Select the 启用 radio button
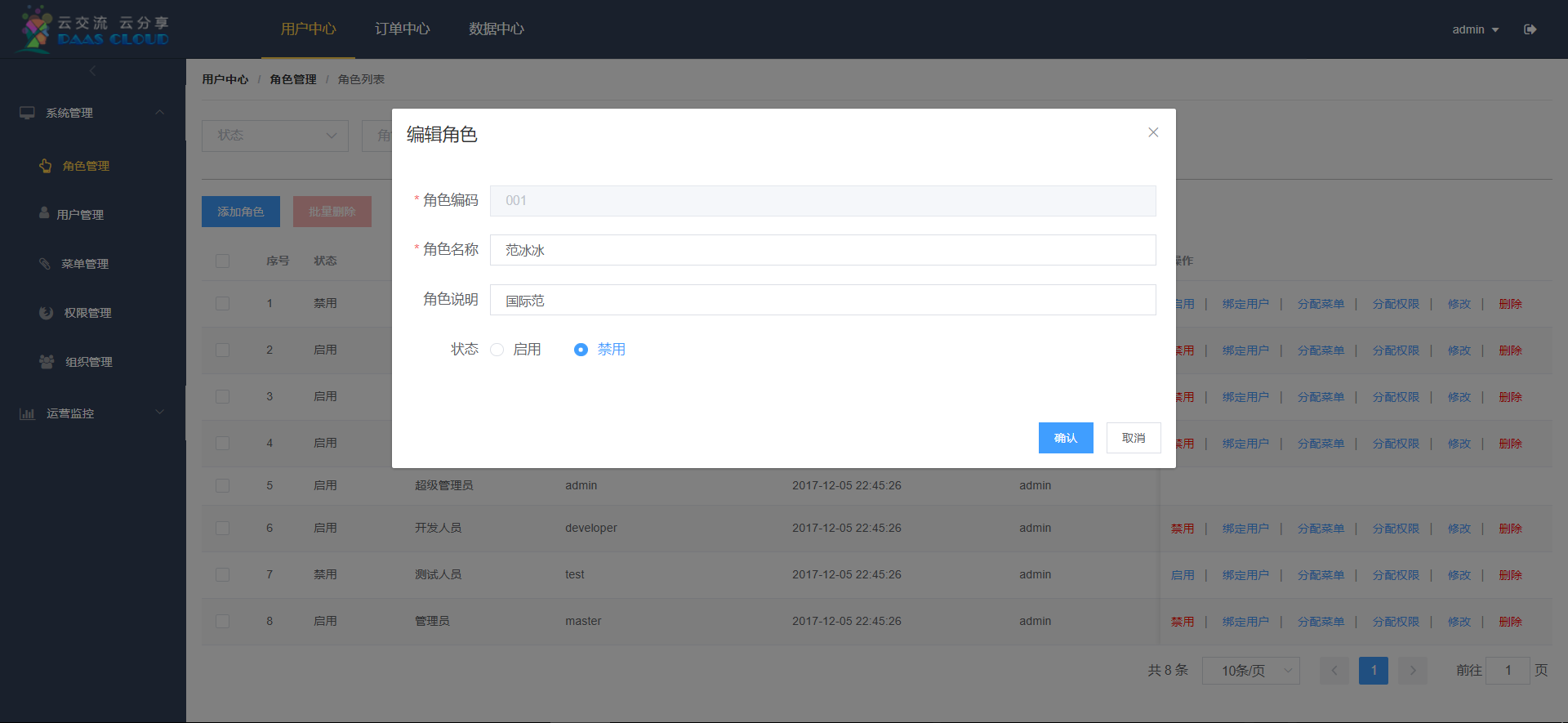 click(x=497, y=350)
